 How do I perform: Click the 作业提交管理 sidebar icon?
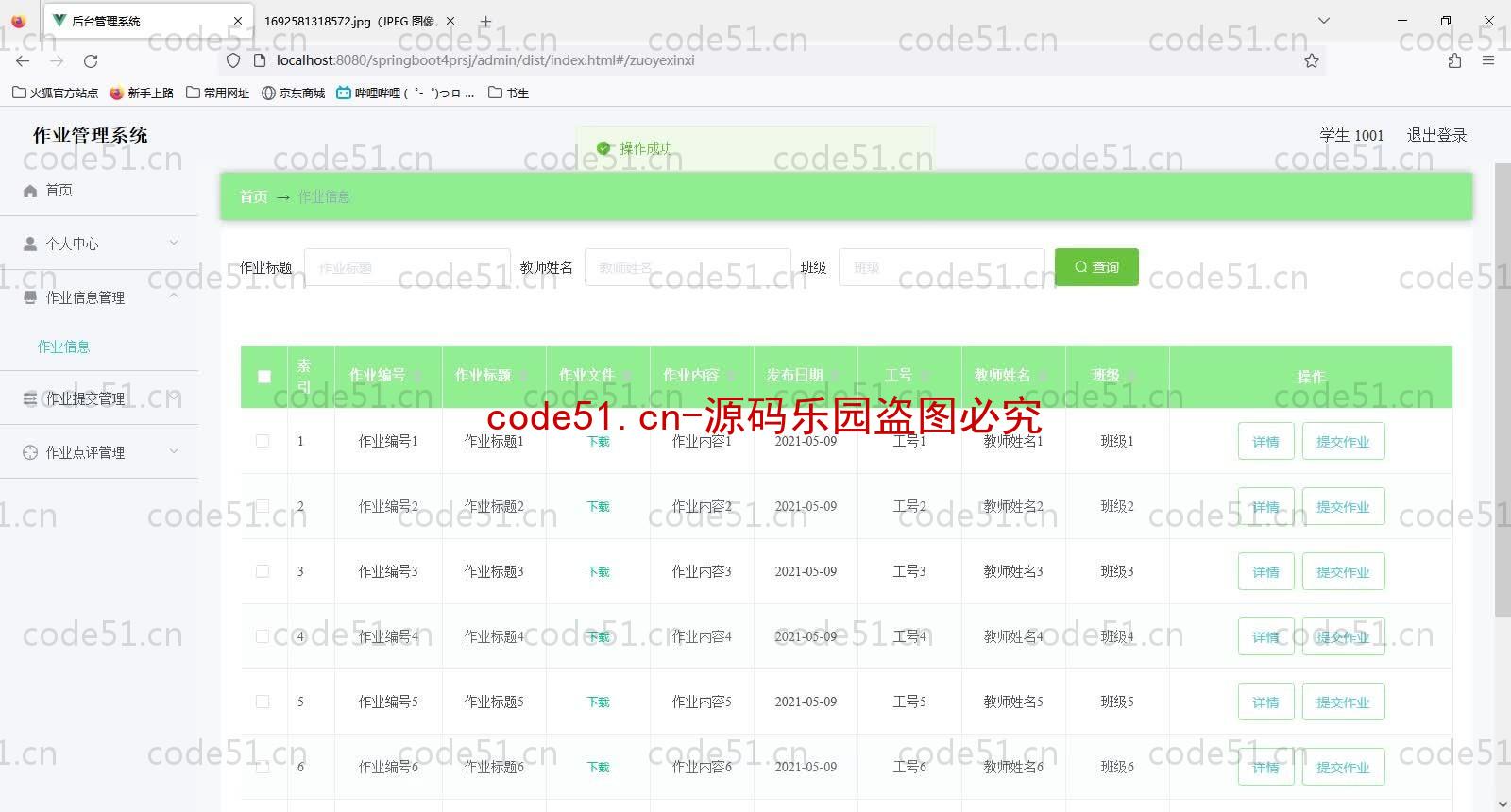[x=30, y=398]
